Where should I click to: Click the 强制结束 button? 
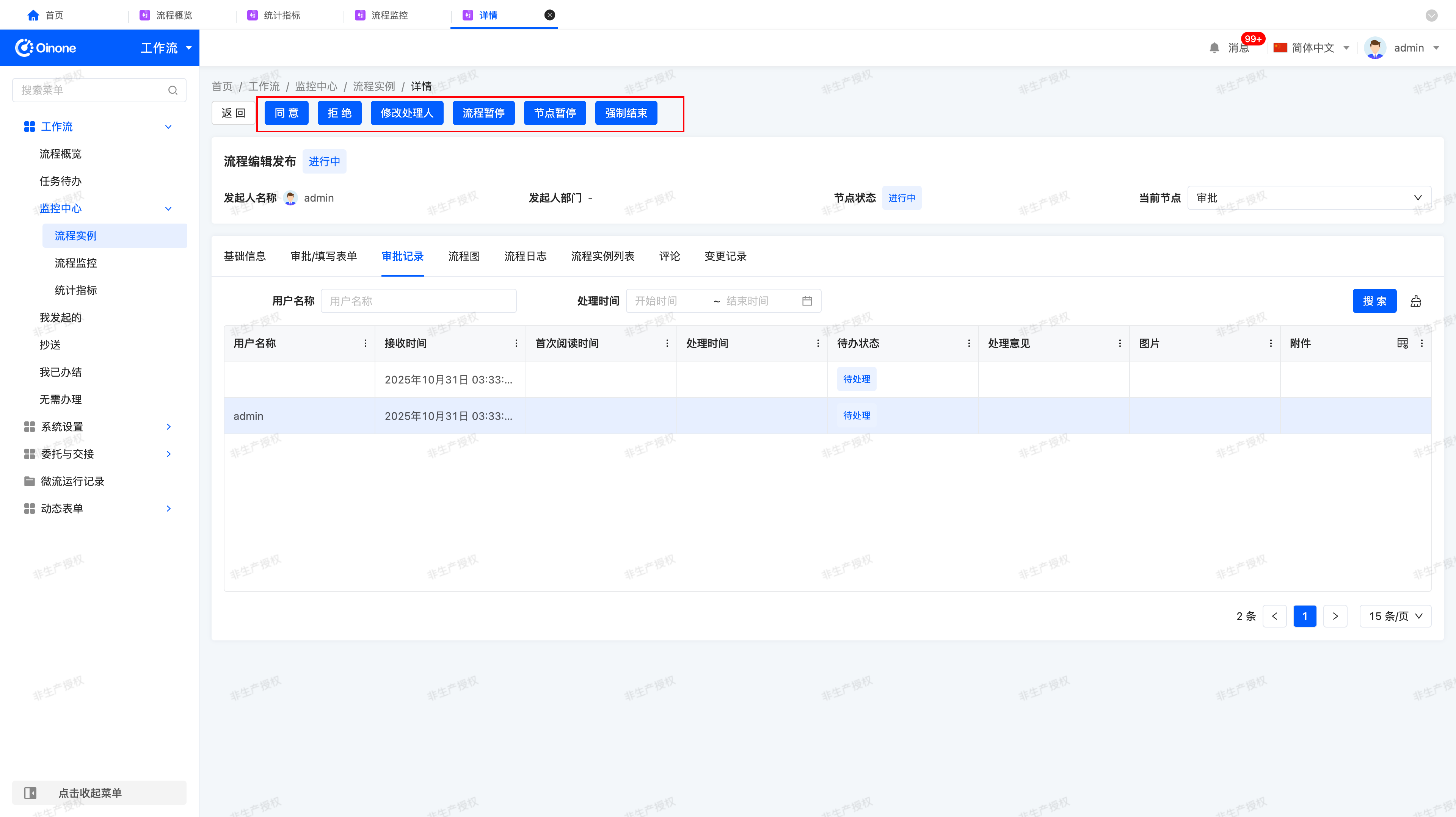click(x=626, y=113)
